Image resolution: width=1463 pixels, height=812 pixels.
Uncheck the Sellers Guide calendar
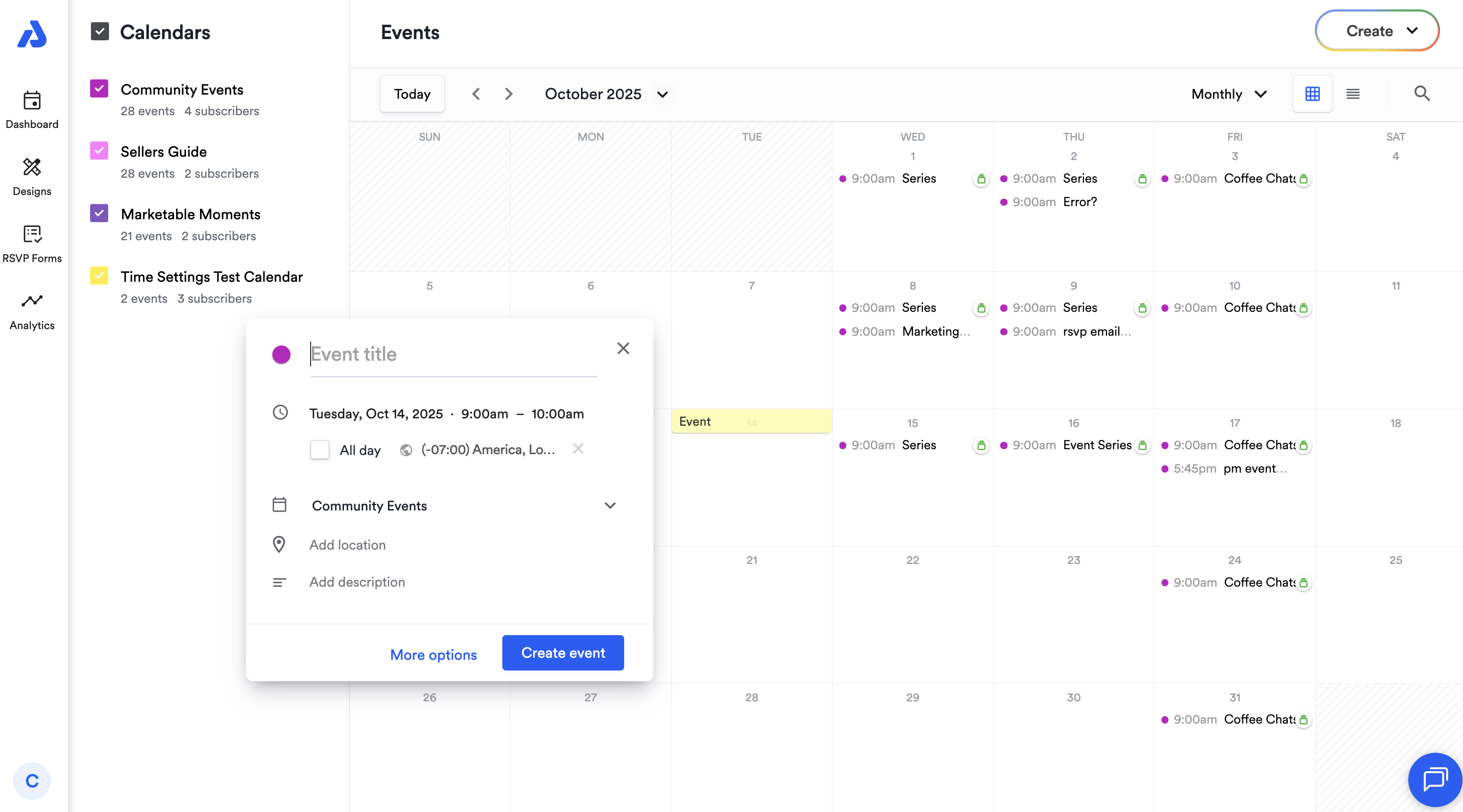[x=100, y=151]
